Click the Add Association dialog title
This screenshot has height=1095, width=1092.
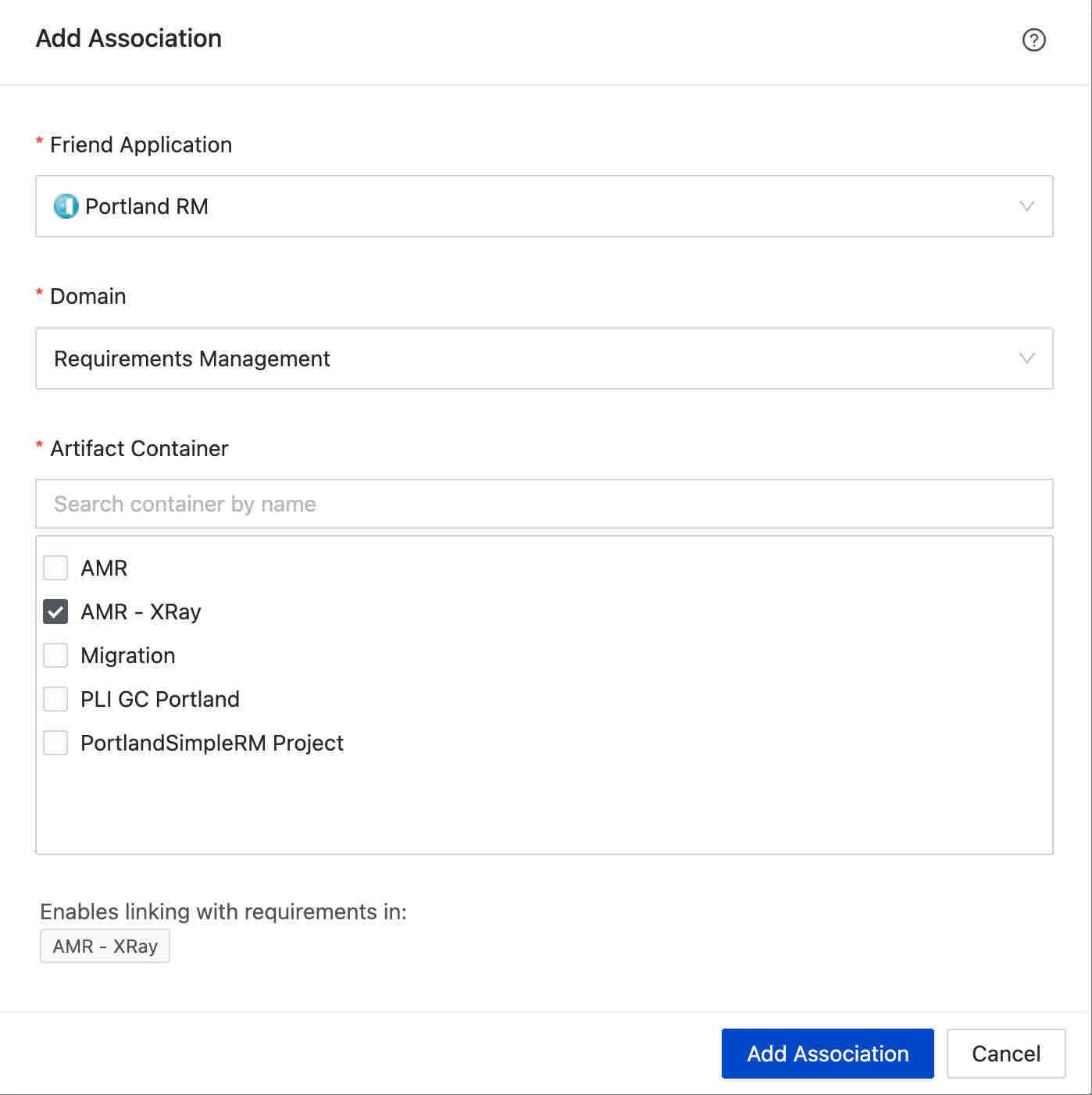(129, 38)
